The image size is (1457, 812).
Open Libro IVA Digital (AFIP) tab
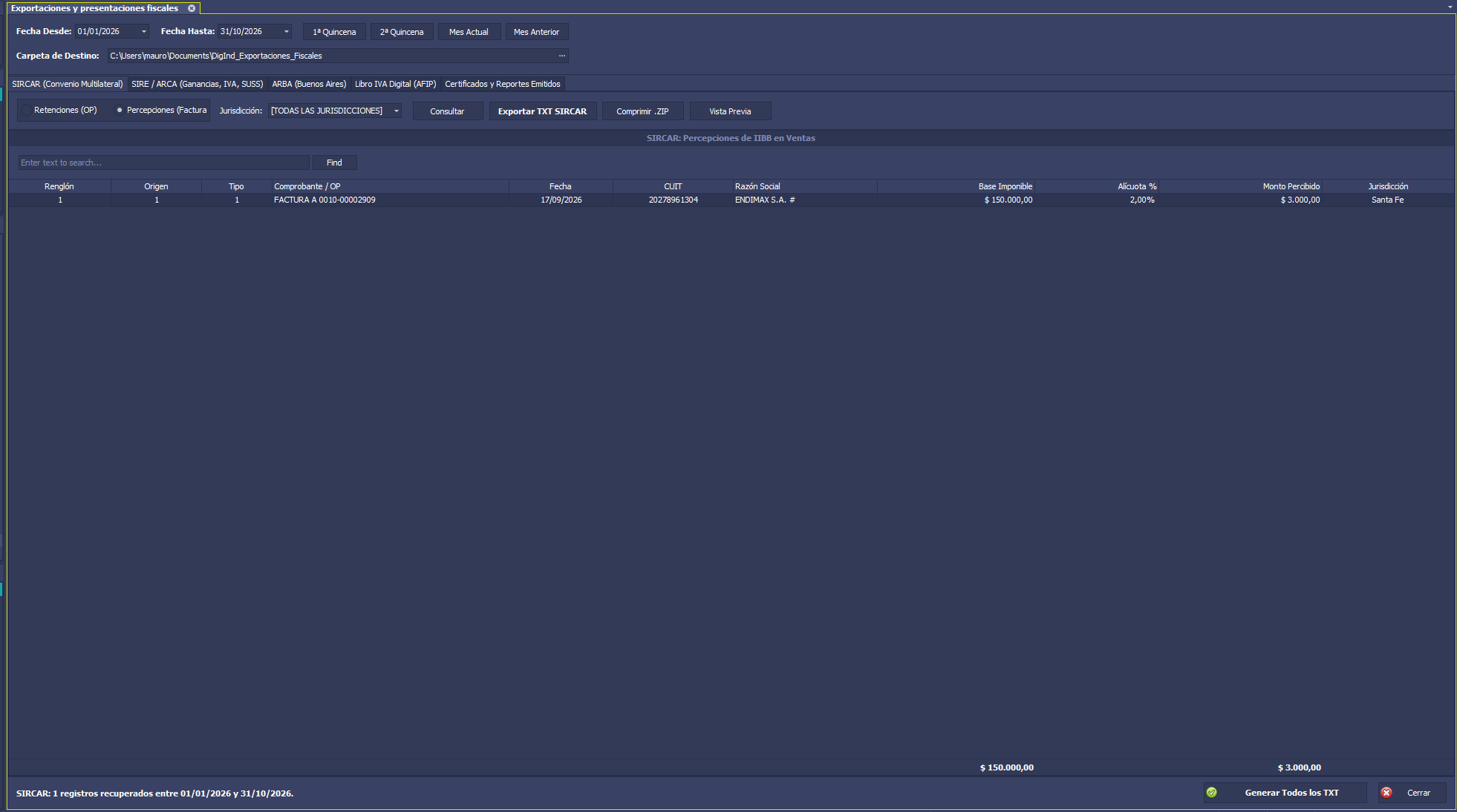point(396,84)
